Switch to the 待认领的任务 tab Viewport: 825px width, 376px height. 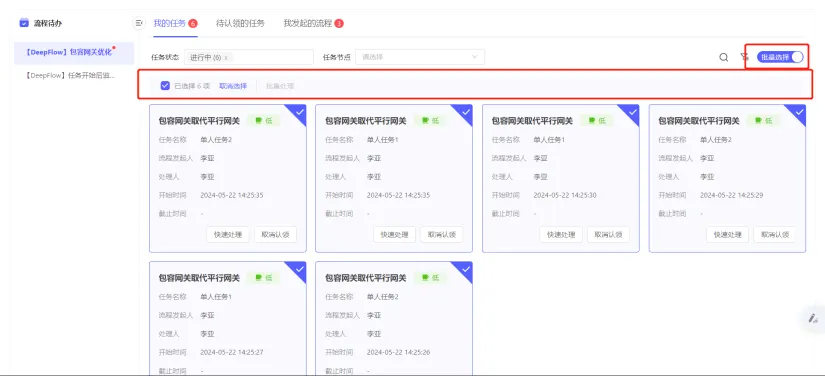(x=240, y=23)
